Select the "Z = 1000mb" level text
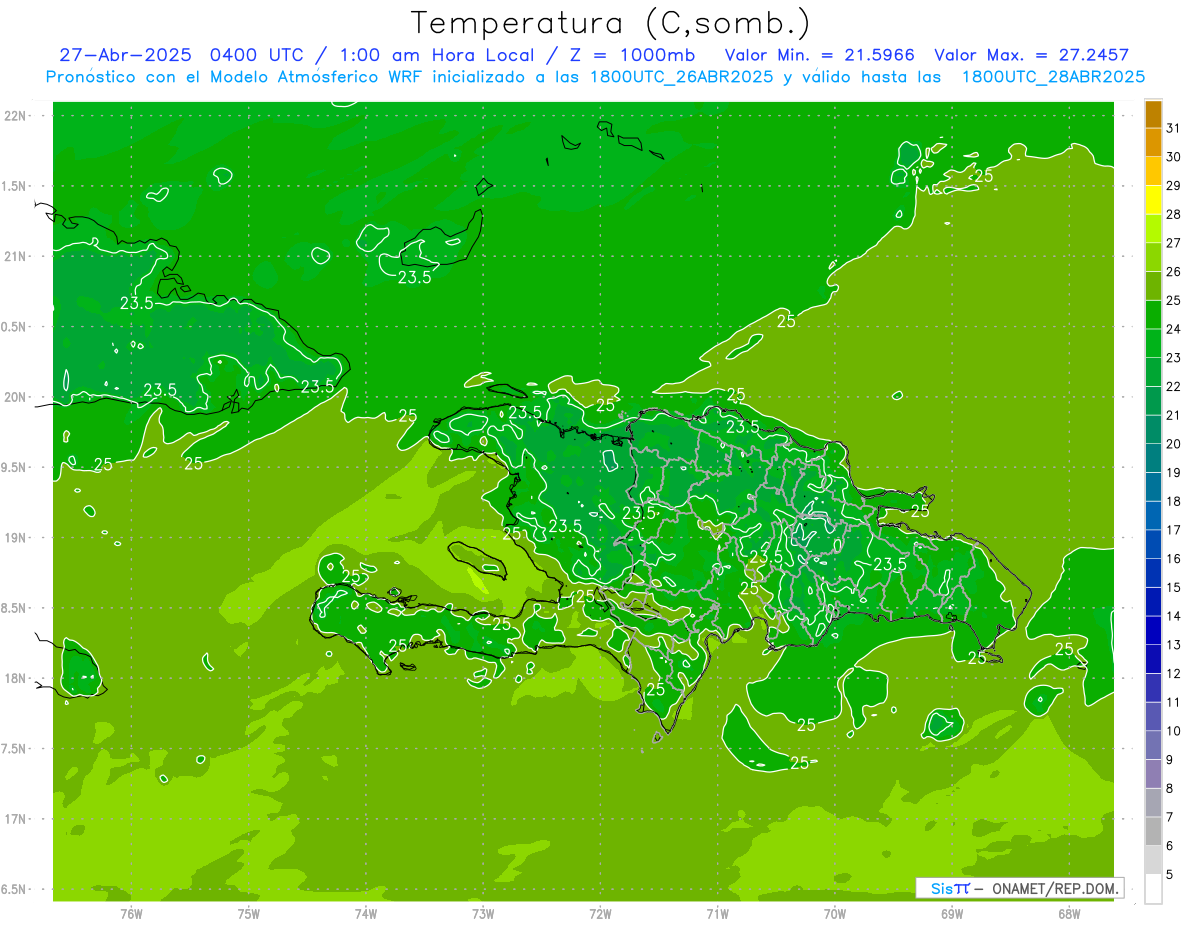This screenshot has width=1200, height=927. pyautogui.click(x=634, y=55)
